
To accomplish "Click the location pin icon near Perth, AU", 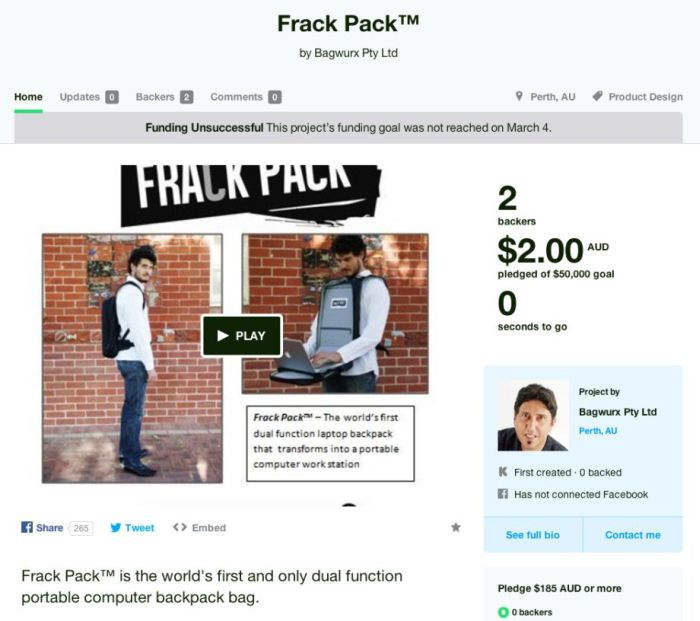I will (519, 96).
